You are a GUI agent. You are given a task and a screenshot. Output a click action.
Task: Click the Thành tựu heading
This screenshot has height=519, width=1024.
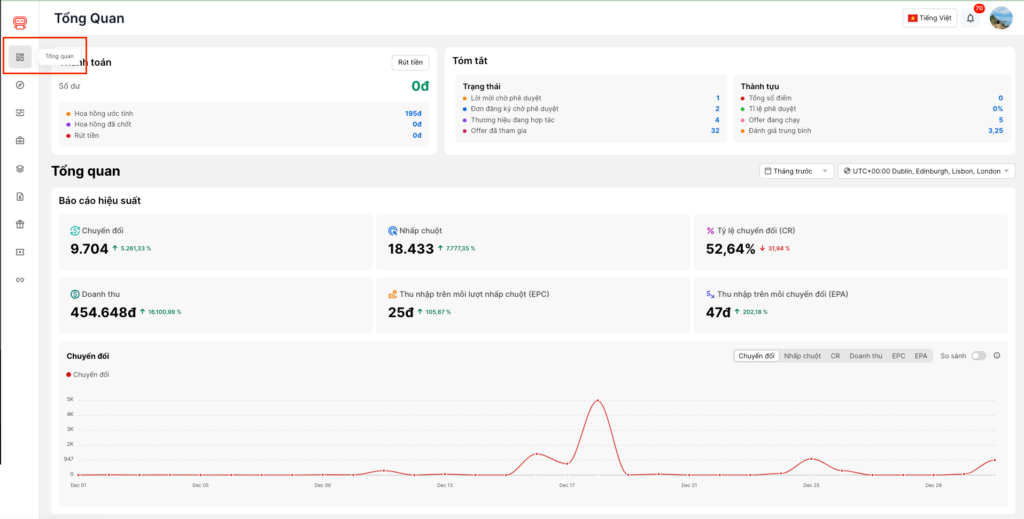click(760, 86)
